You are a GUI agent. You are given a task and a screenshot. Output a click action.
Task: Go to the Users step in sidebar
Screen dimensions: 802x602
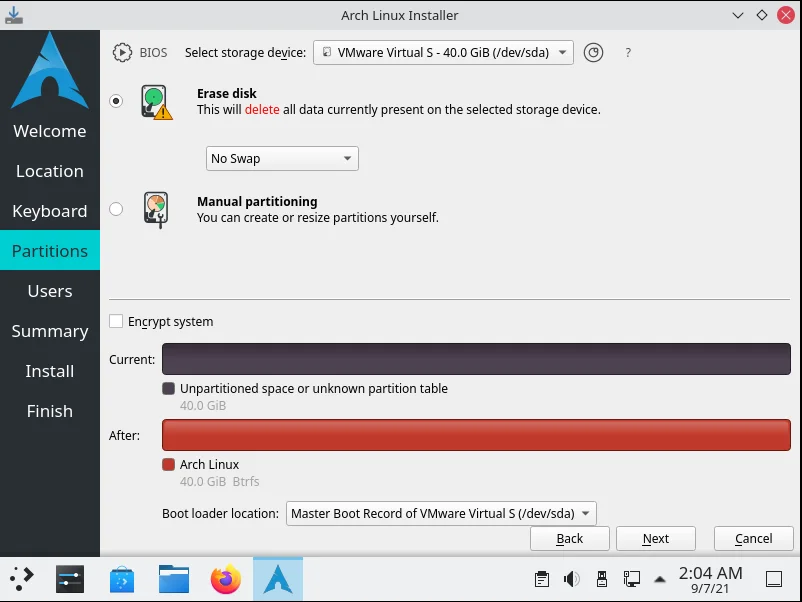tap(50, 291)
